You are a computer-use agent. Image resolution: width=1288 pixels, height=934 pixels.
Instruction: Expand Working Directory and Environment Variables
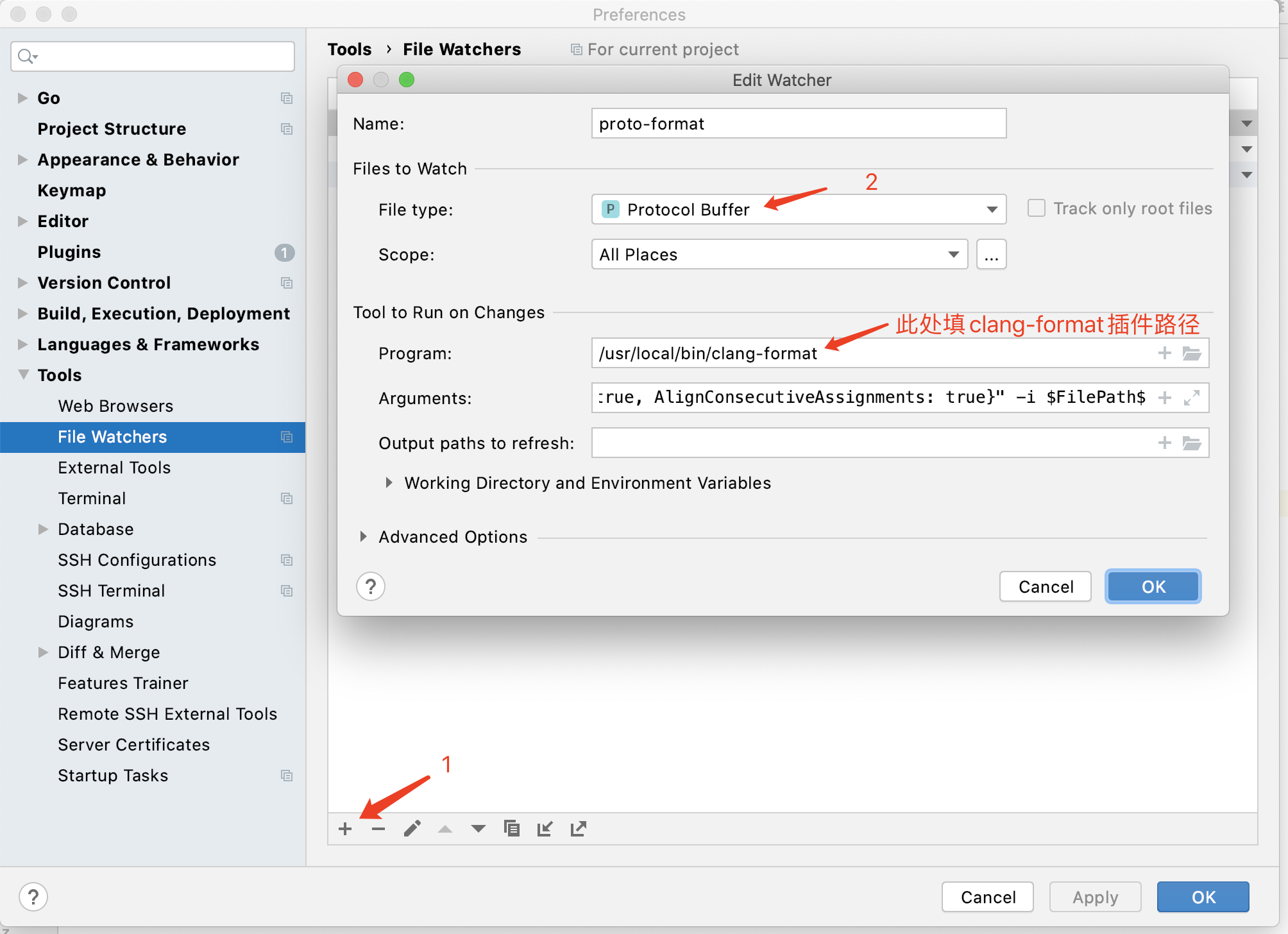(x=389, y=483)
